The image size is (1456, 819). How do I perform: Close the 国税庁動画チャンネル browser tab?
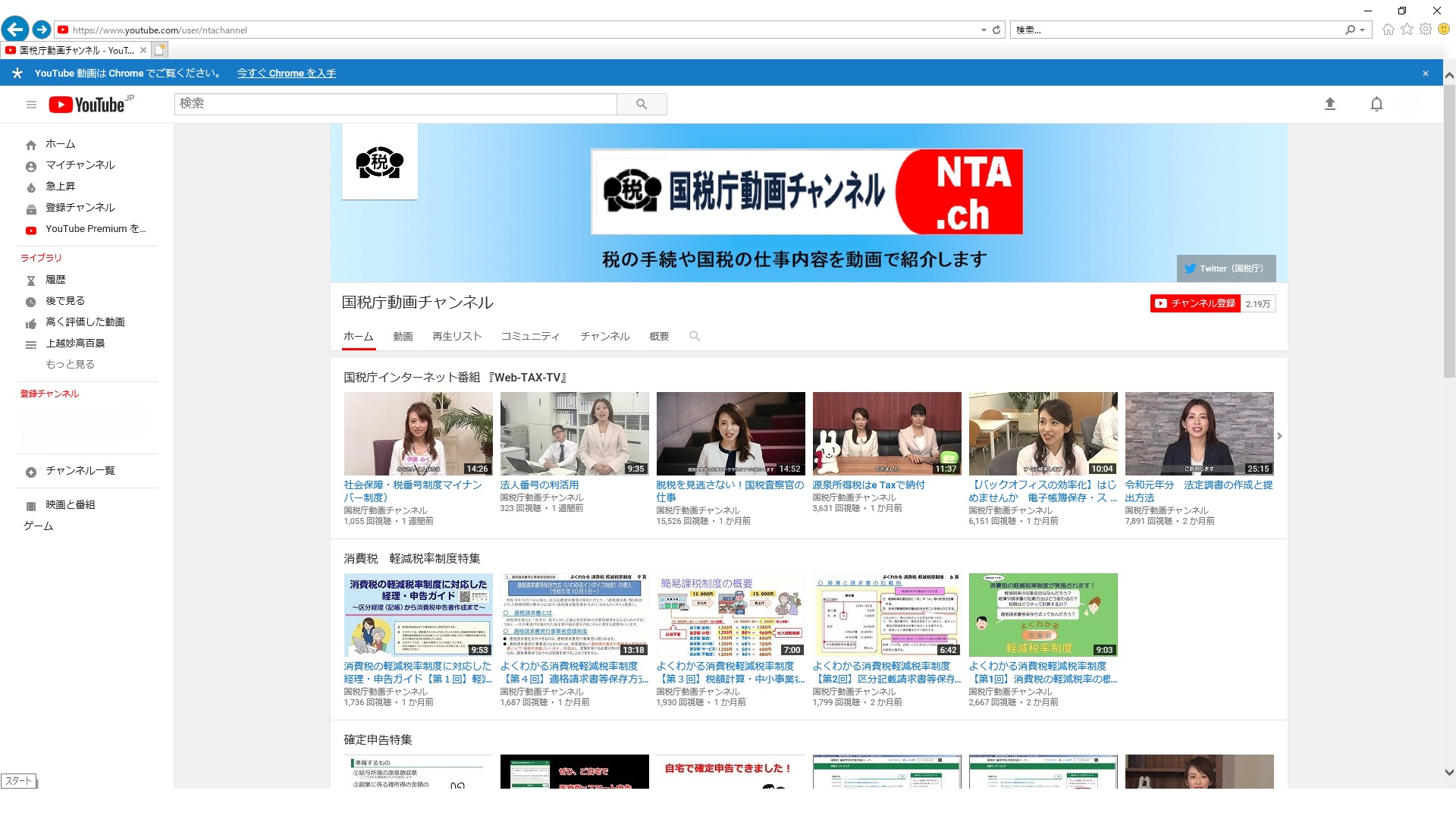tap(143, 50)
